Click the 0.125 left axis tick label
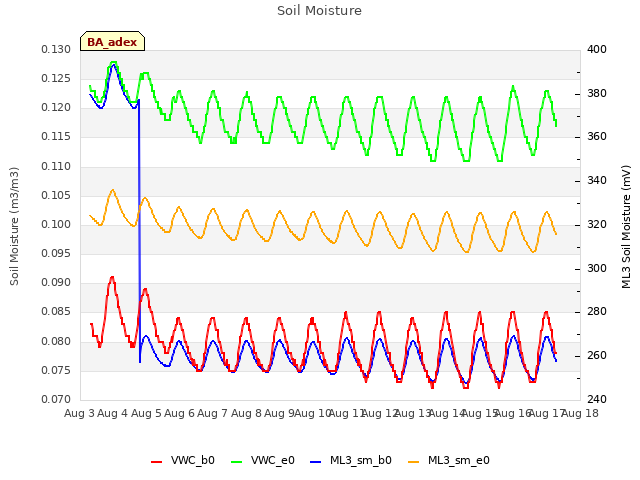This screenshot has width=640, height=480. click(x=56, y=78)
